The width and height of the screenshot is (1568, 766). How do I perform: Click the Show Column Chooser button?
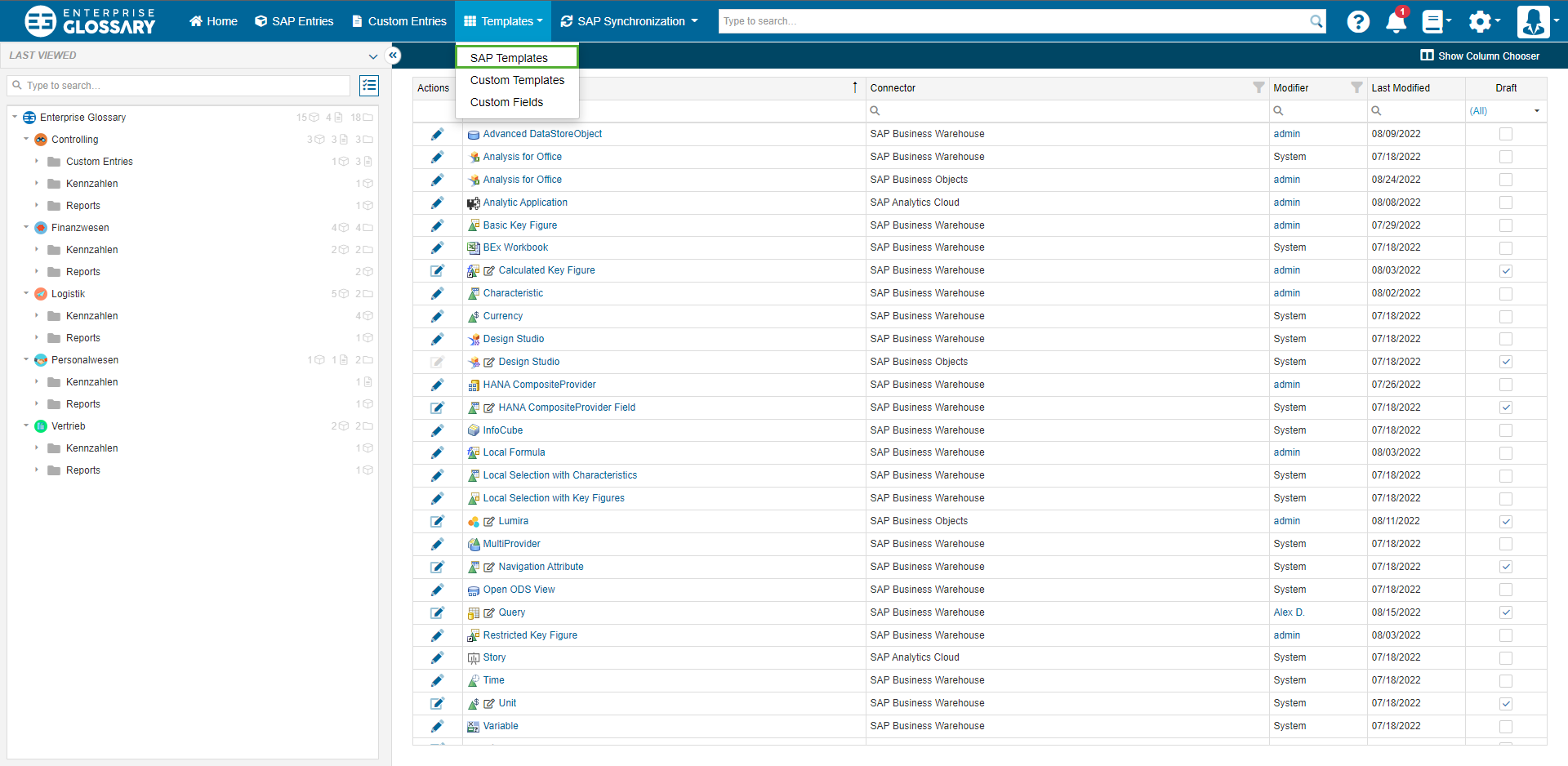(1480, 56)
